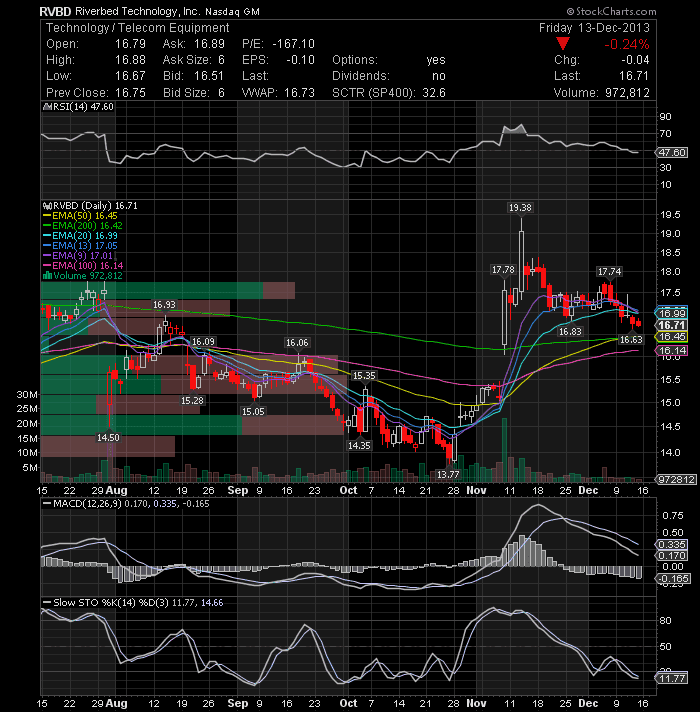The width and height of the screenshot is (700, 712).
Task: Click the pink EMA(100) legend swatch
Action: coord(47,266)
